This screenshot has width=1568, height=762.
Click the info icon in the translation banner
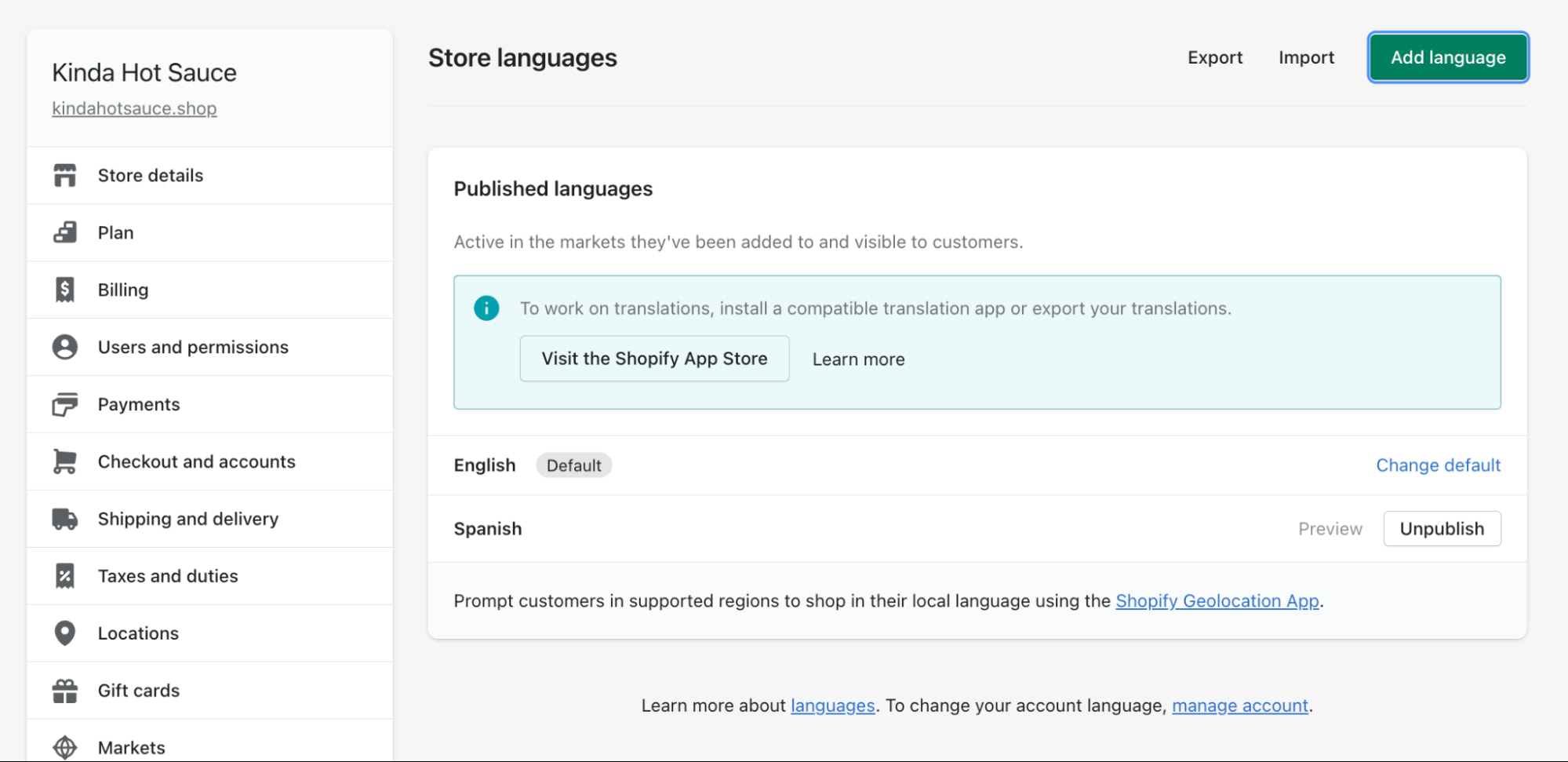[x=486, y=308]
